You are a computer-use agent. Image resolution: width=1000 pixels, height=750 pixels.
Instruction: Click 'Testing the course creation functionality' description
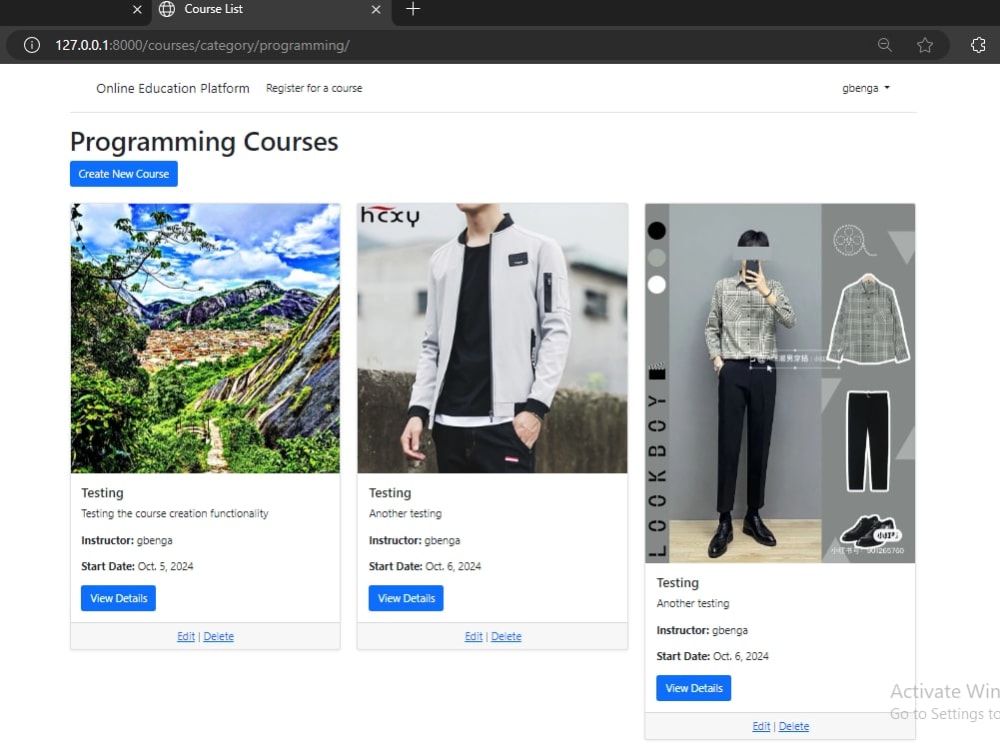[x=175, y=513]
